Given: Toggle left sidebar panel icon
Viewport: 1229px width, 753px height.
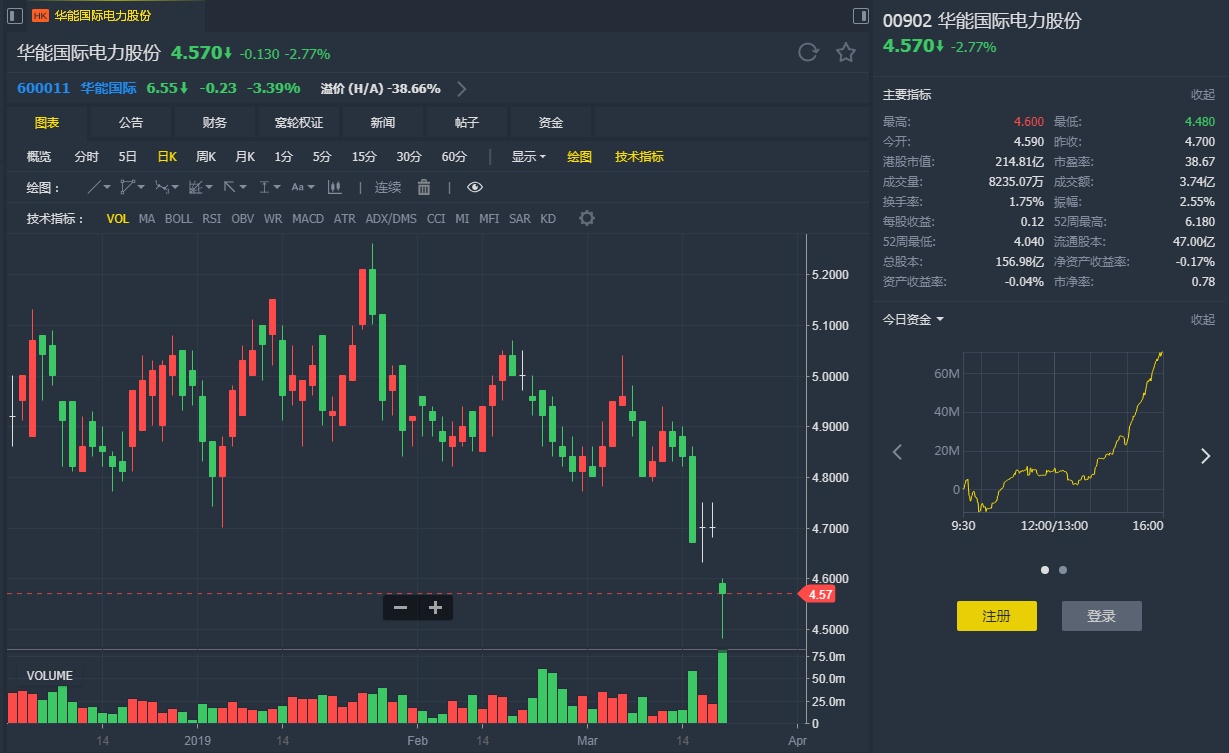Looking at the screenshot, I should [x=14, y=16].
